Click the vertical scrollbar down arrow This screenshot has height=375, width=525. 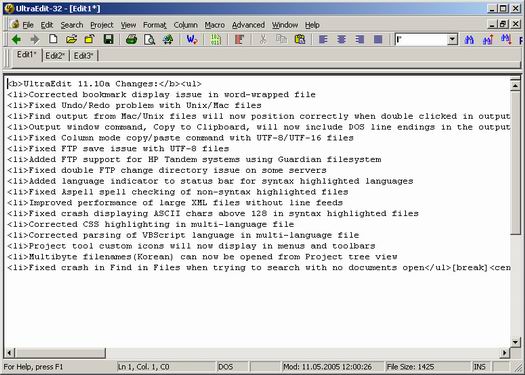[515, 342]
